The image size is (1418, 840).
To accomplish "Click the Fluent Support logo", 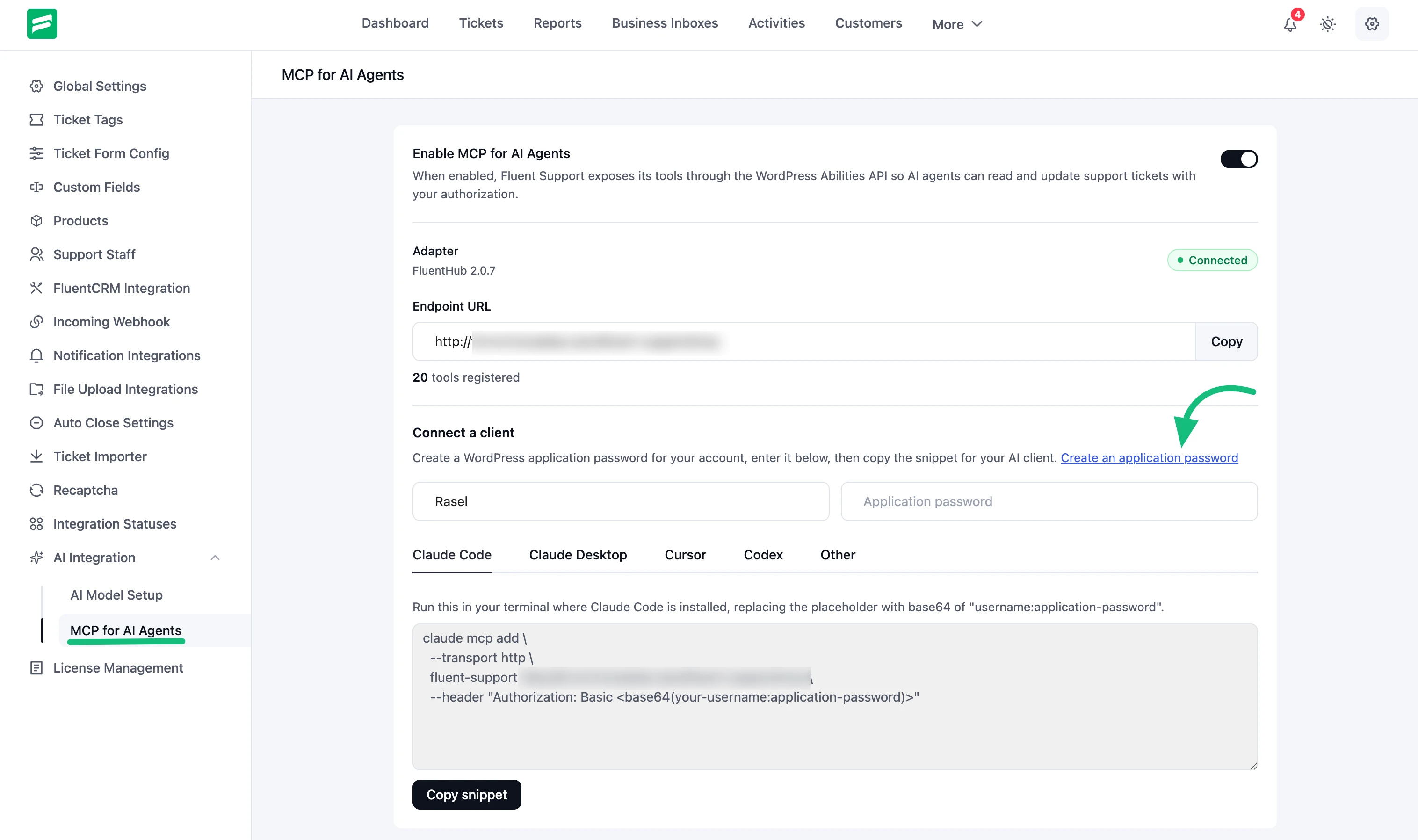I will pyautogui.click(x=42, y=24).
